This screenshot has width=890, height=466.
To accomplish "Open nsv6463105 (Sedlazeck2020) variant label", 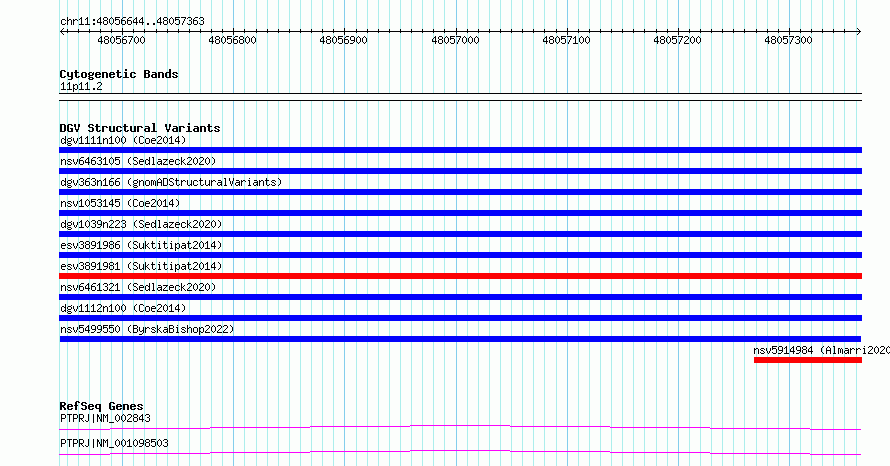I will (x=138, y=161).
